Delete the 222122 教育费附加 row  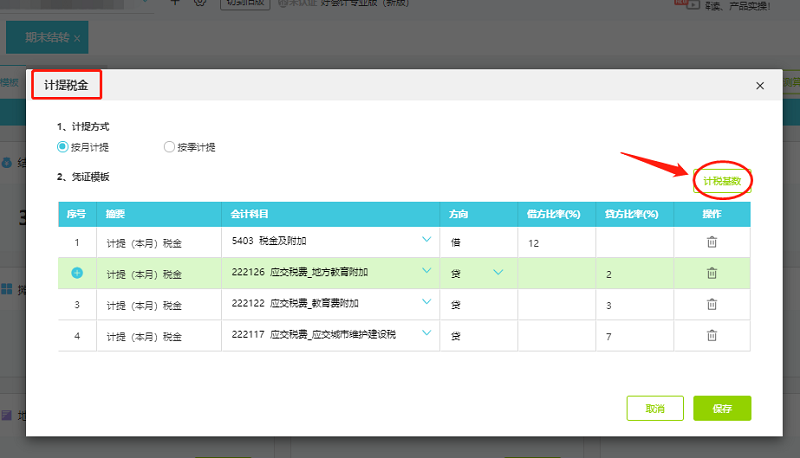click(x=712, y=304)
